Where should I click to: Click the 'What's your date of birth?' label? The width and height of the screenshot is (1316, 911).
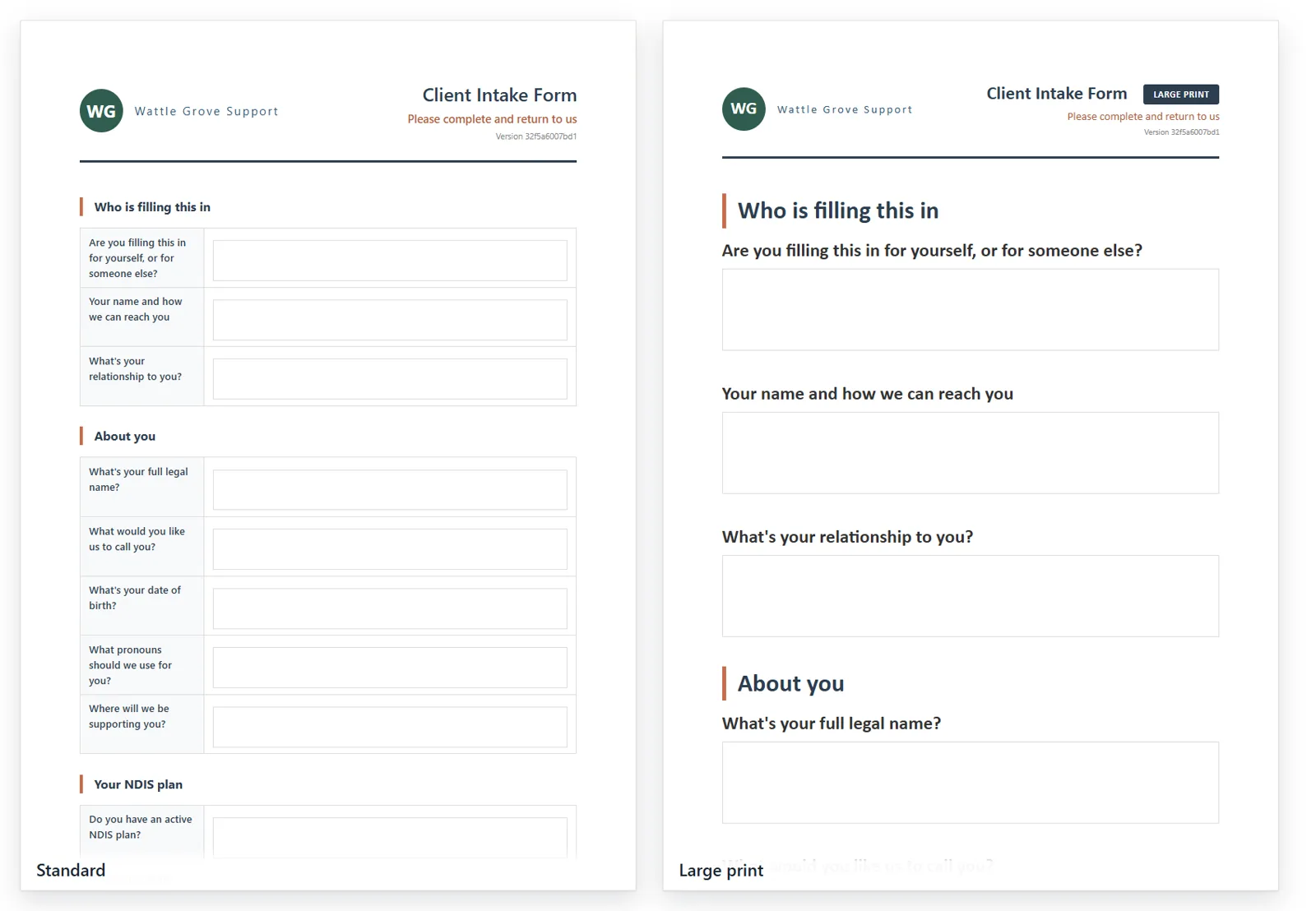(135, 598)
